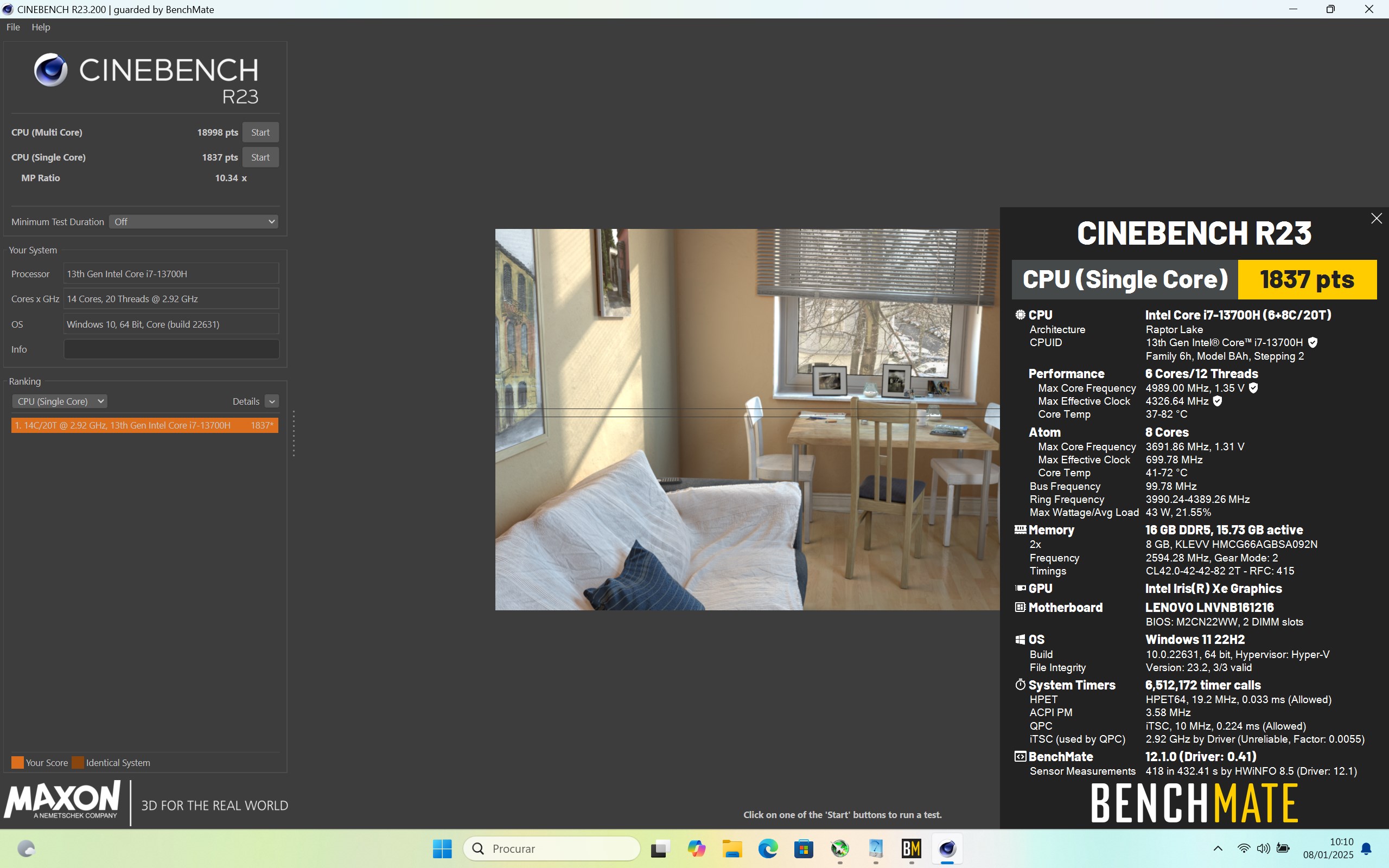
Task: Click the Processor field showing i7-13700H
Action: 171,274
